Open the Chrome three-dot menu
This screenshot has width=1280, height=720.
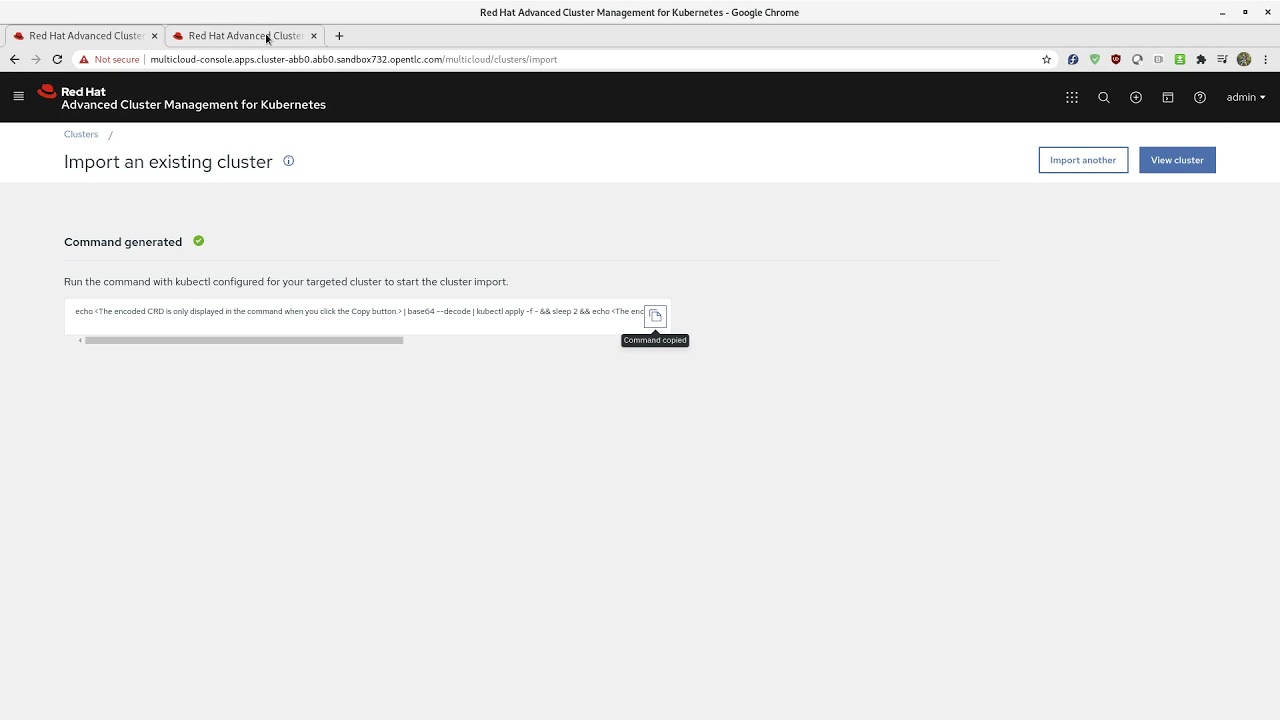[1265, 59]
